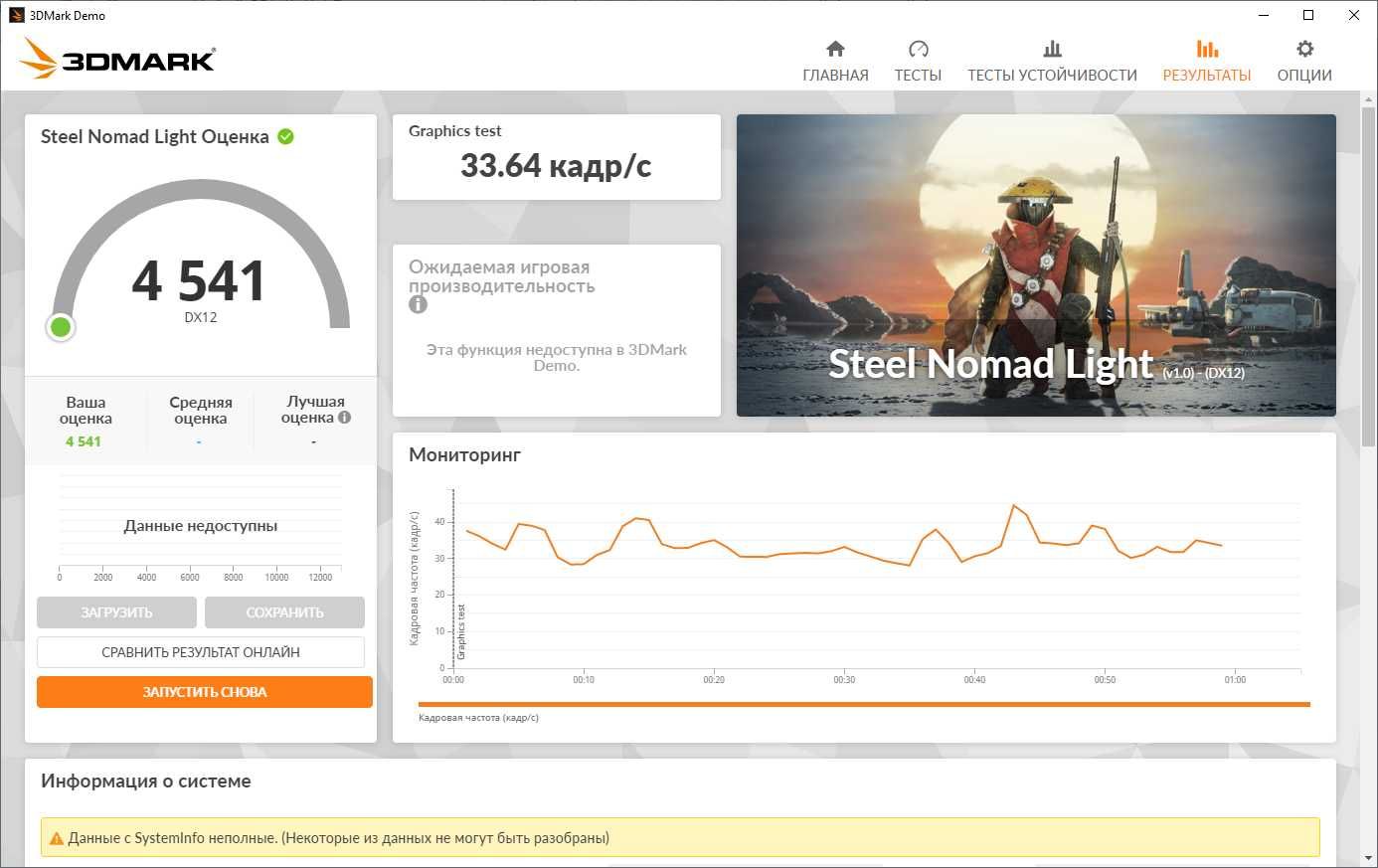This screenshot has width=1378, height=868.
Task: Click the СОХРАНИТЬ button
Action: pos(284,612)
